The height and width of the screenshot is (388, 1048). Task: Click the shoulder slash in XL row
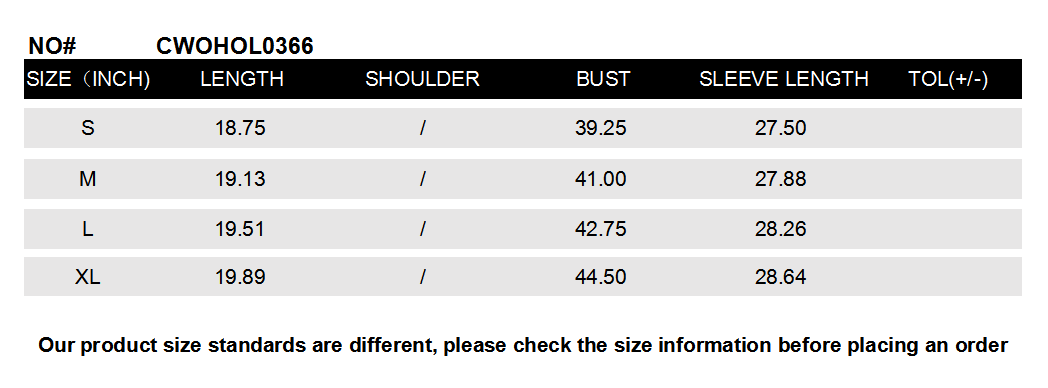pyautogui.click(x=422, y=276)
